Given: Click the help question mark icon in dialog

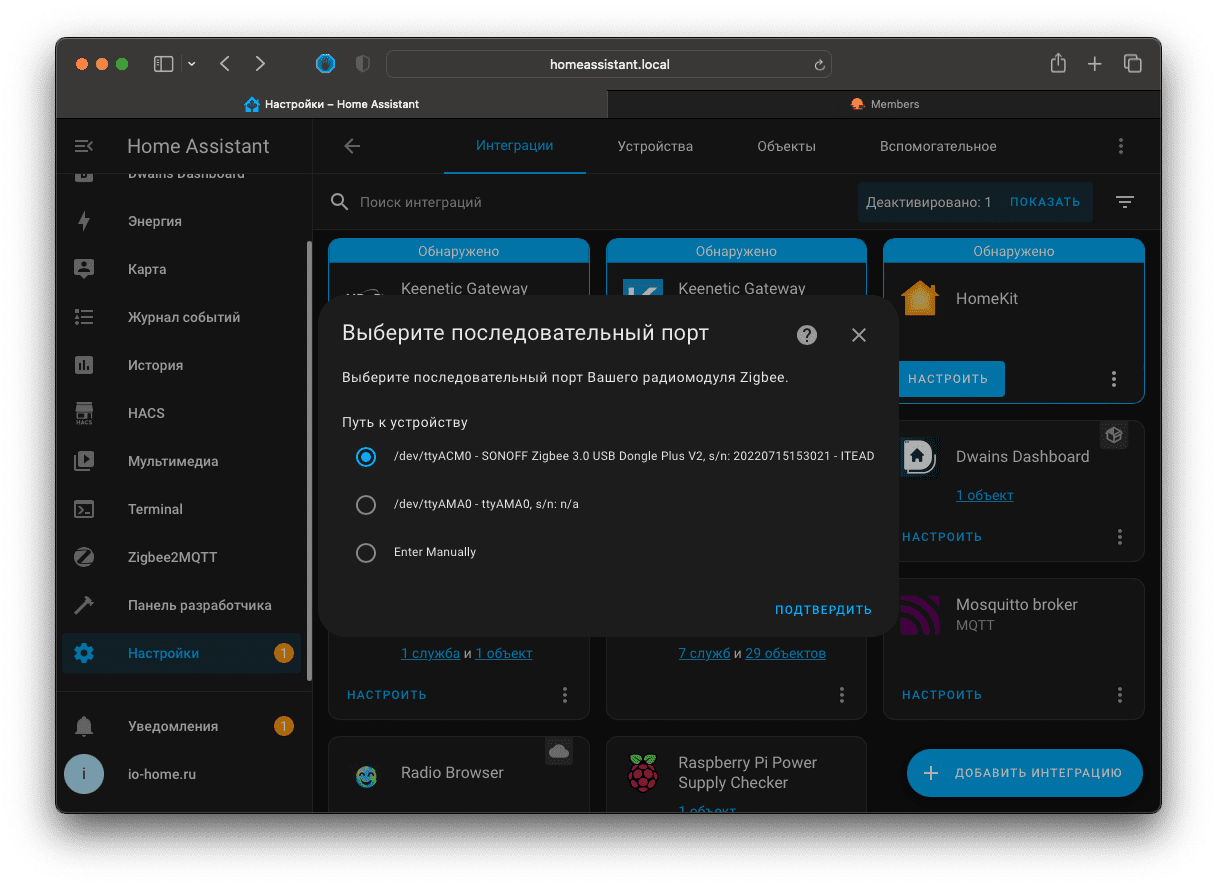Looking at the screenshot, I should (x=807, y=335).
